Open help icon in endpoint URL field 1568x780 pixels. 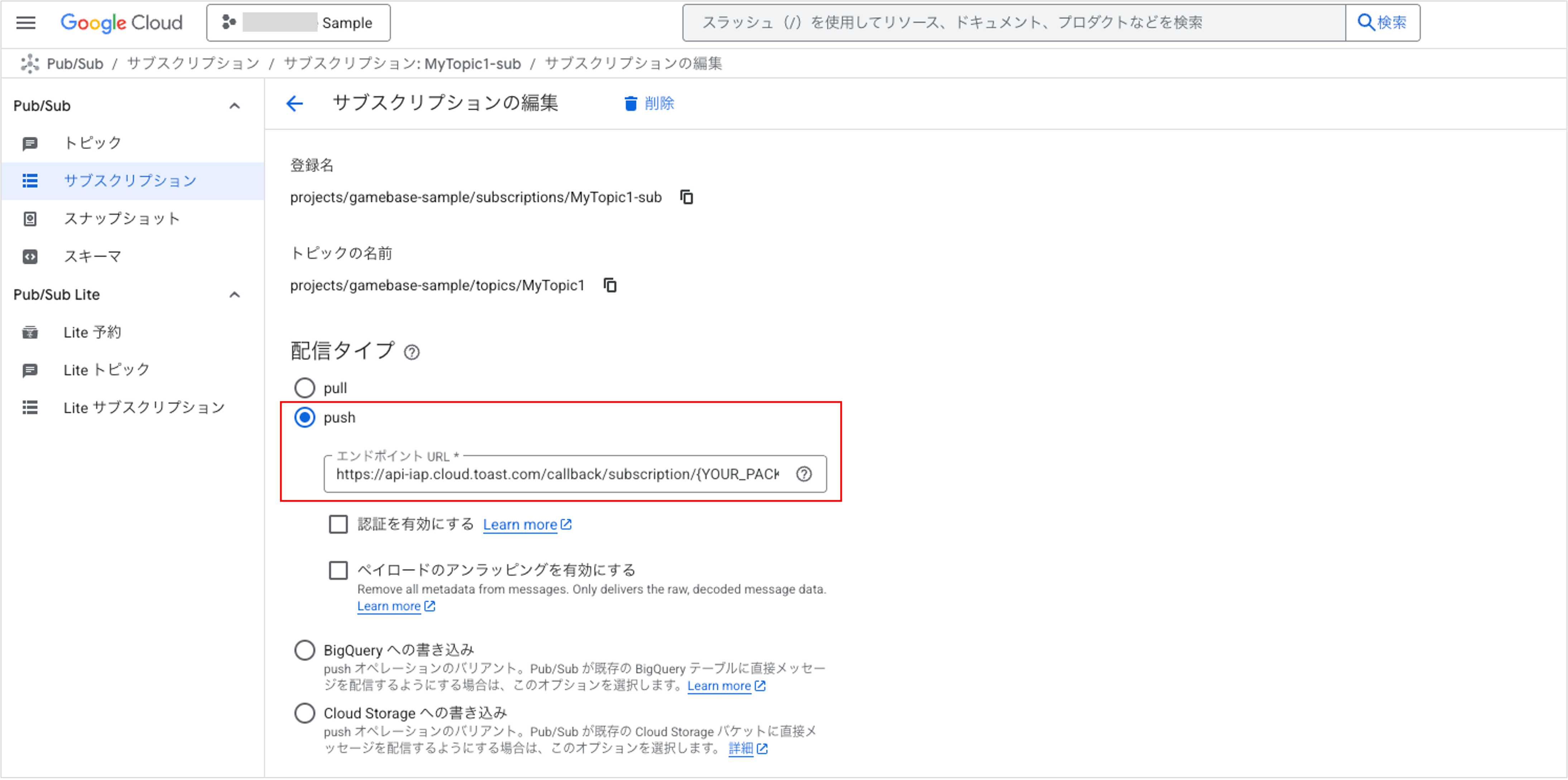click(x=804, y=474)
